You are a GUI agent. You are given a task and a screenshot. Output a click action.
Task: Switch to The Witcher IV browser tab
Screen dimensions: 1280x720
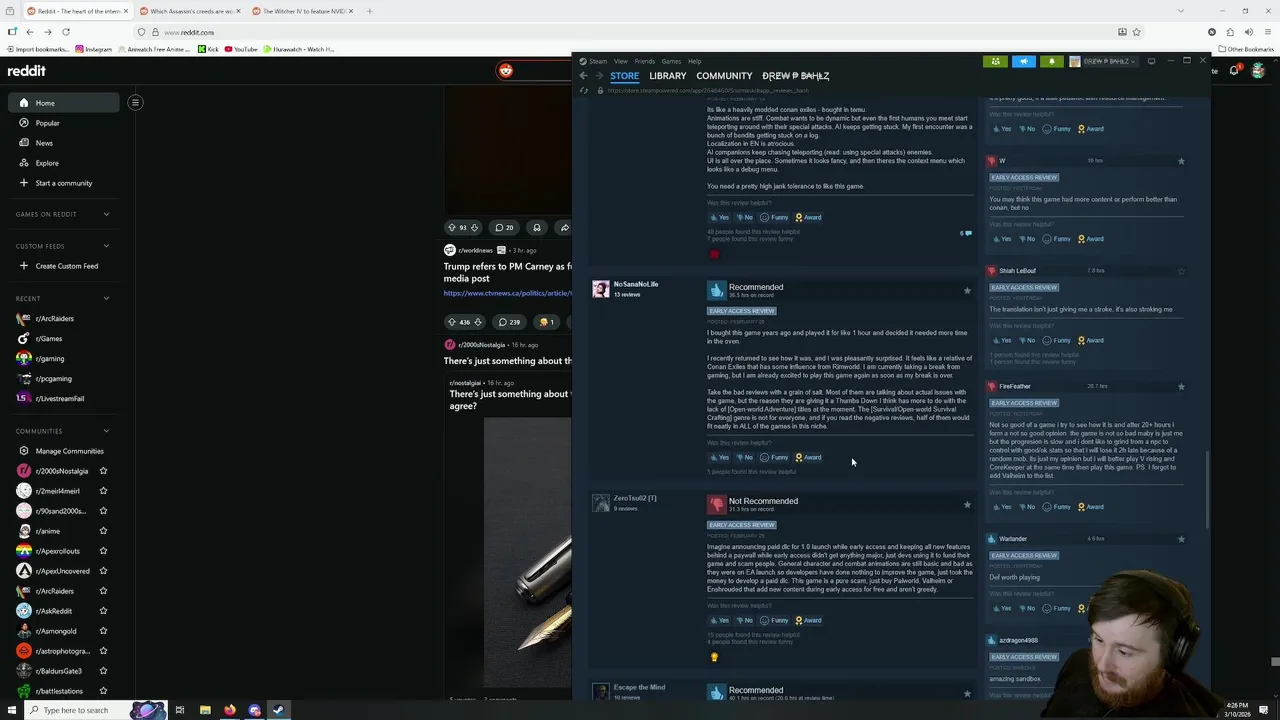tap(304, 11)
